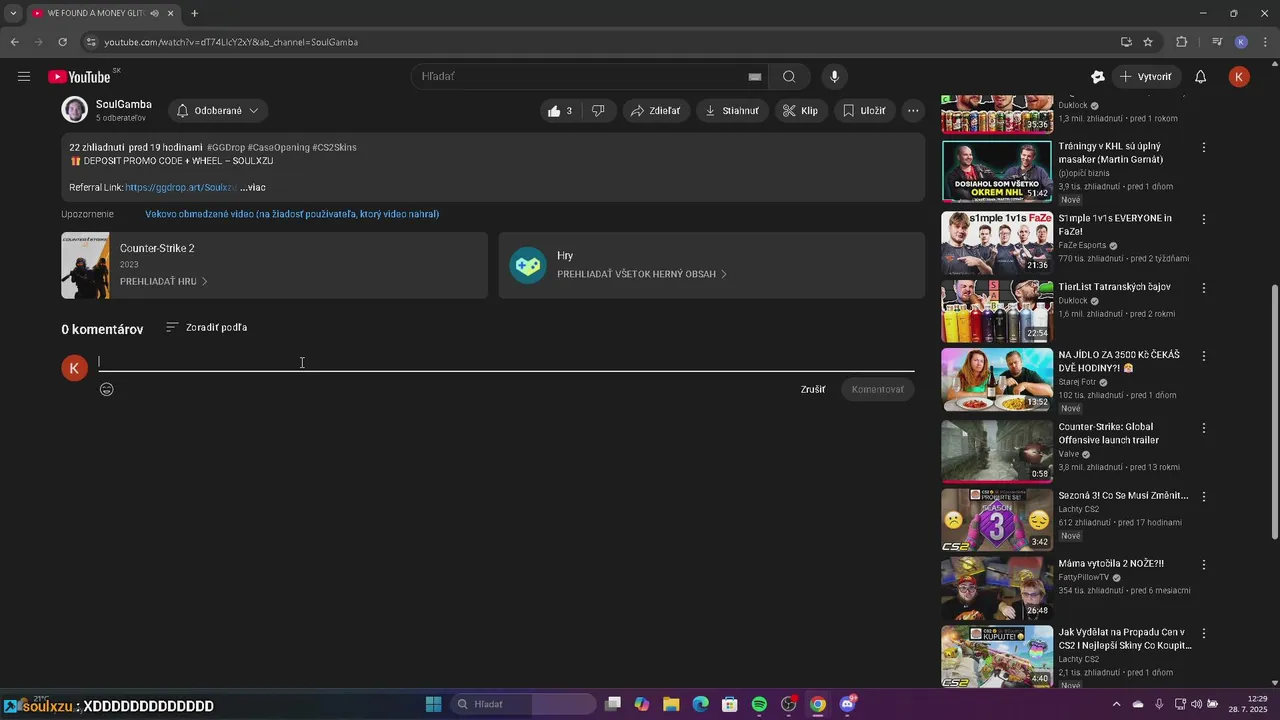1280x720 pixels.
Task: Open the on-screen keyboard icon in search box
Action: [755, 77]
